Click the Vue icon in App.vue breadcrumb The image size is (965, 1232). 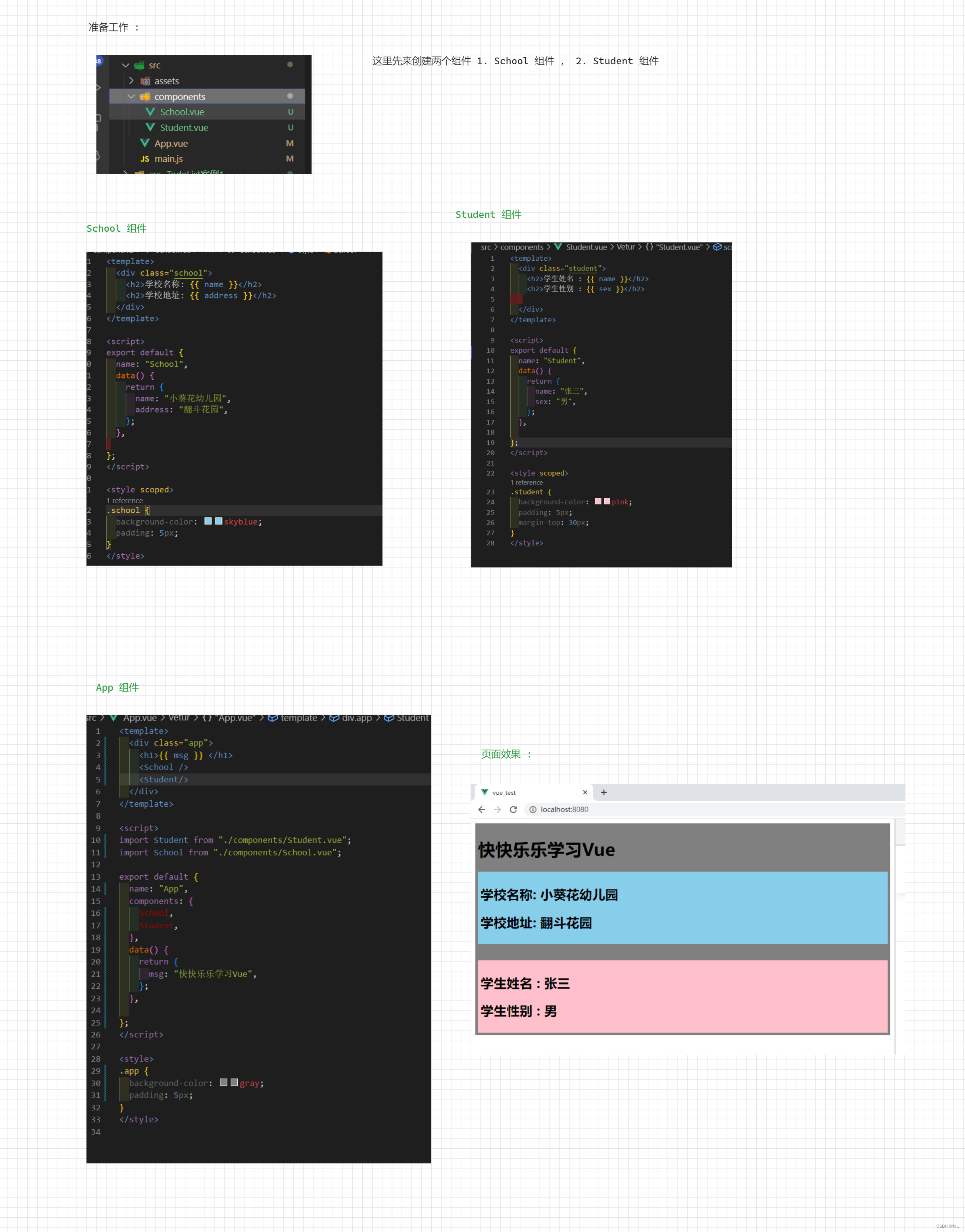(113, 717)
